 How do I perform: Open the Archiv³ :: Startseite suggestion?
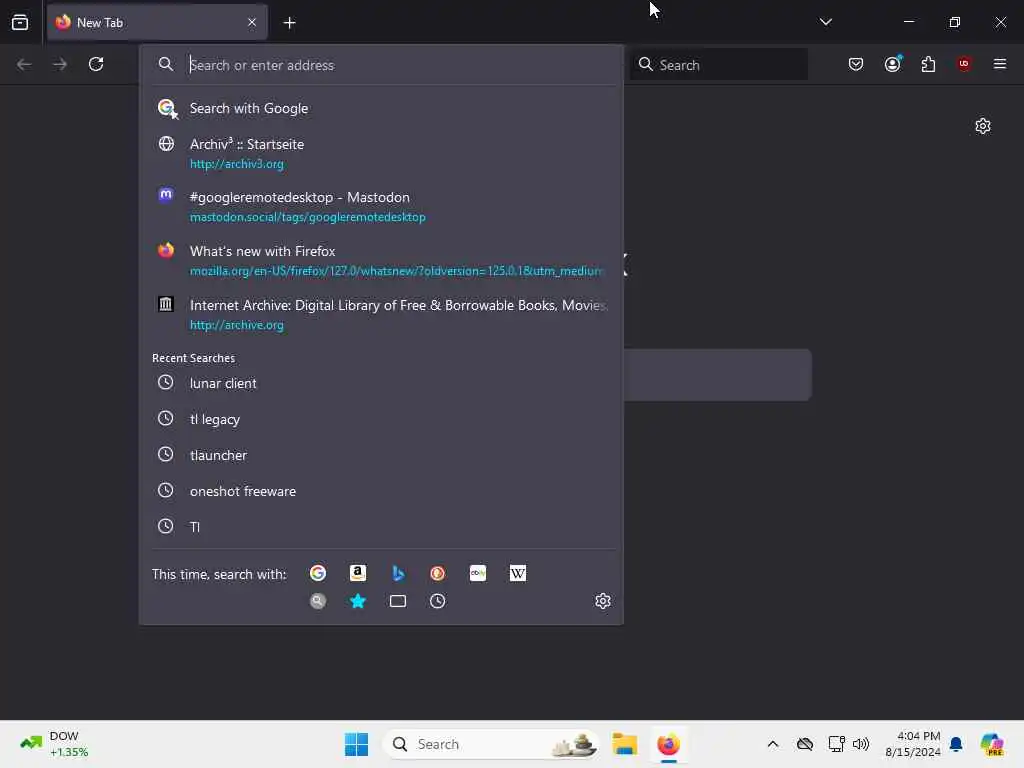point(381,153)
